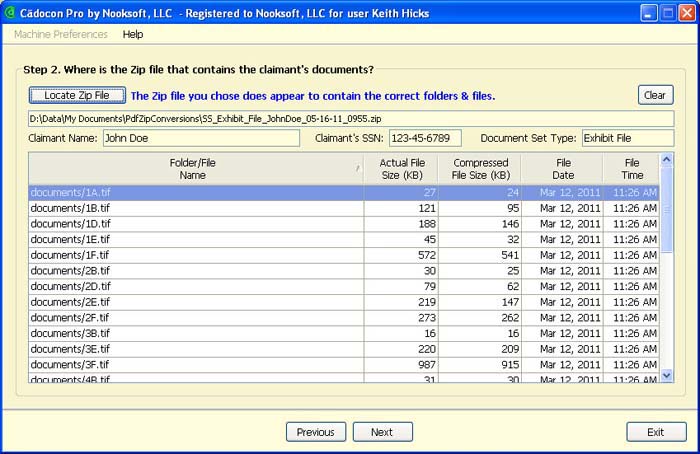
Task: Click the Claimant Name input field
Action: [200, 138]
